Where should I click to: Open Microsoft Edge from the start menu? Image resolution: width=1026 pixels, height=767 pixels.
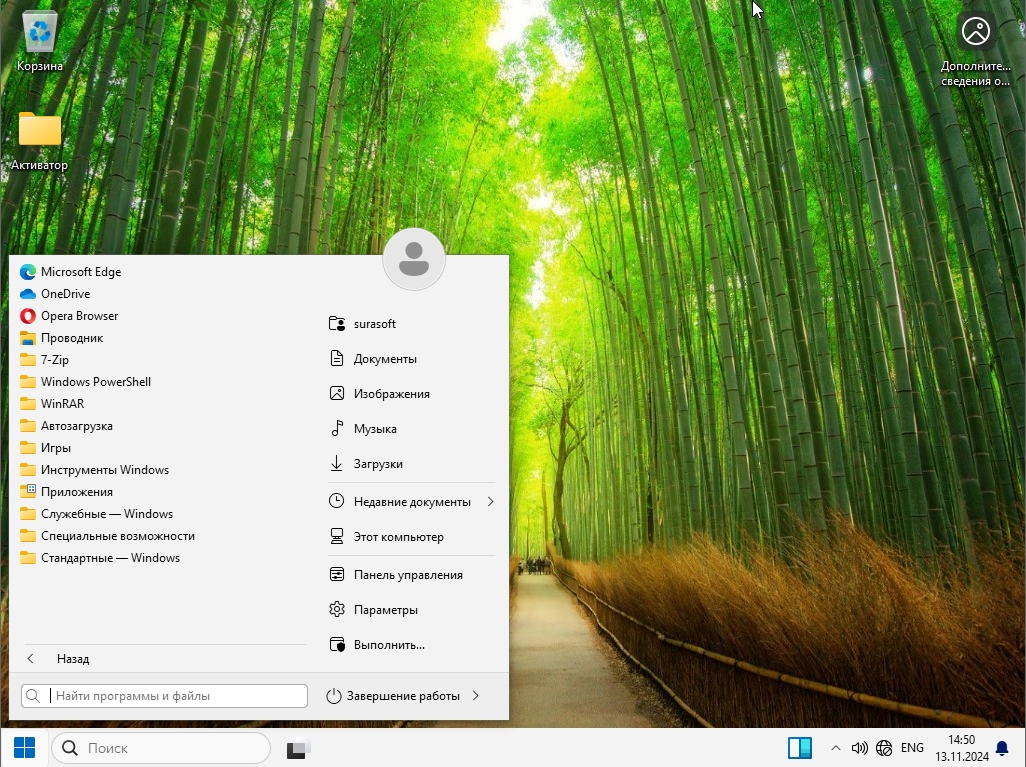point(80,272)
